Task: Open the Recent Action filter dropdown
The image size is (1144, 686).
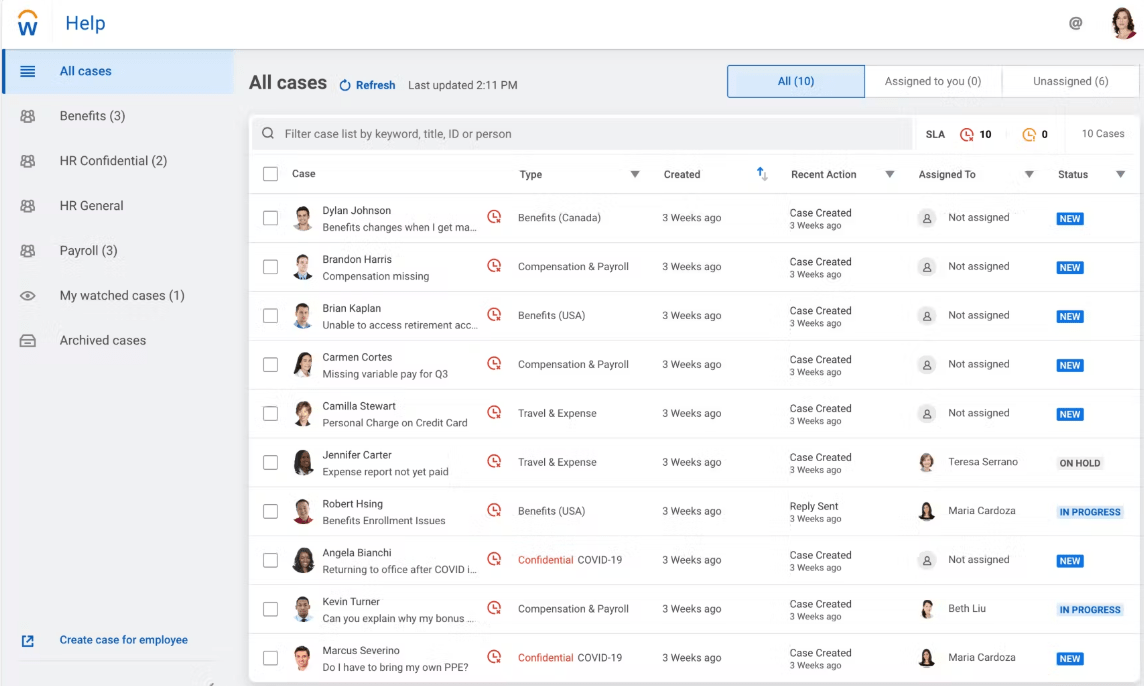Action: pyautogui.click(x=890, y=174)
